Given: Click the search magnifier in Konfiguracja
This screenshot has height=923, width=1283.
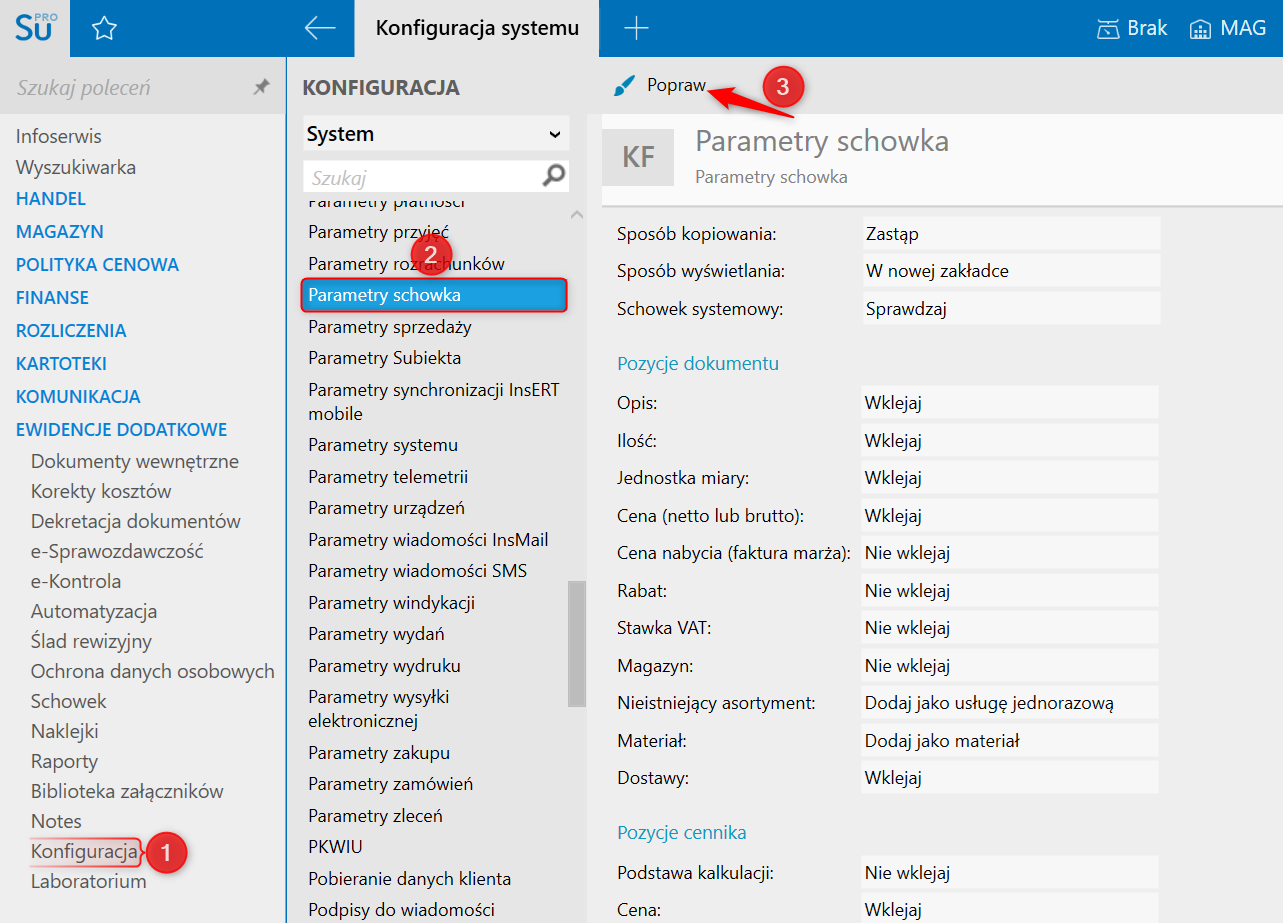Looking at the screenshot, I should tap(553, 177).
